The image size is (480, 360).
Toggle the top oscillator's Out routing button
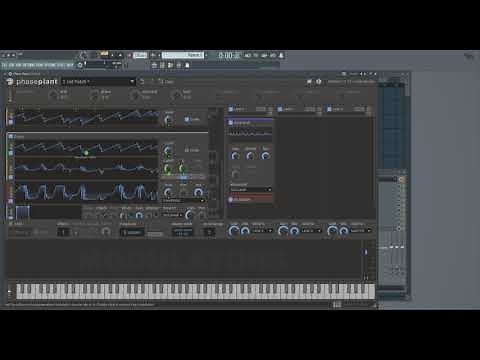coord(192,119)
